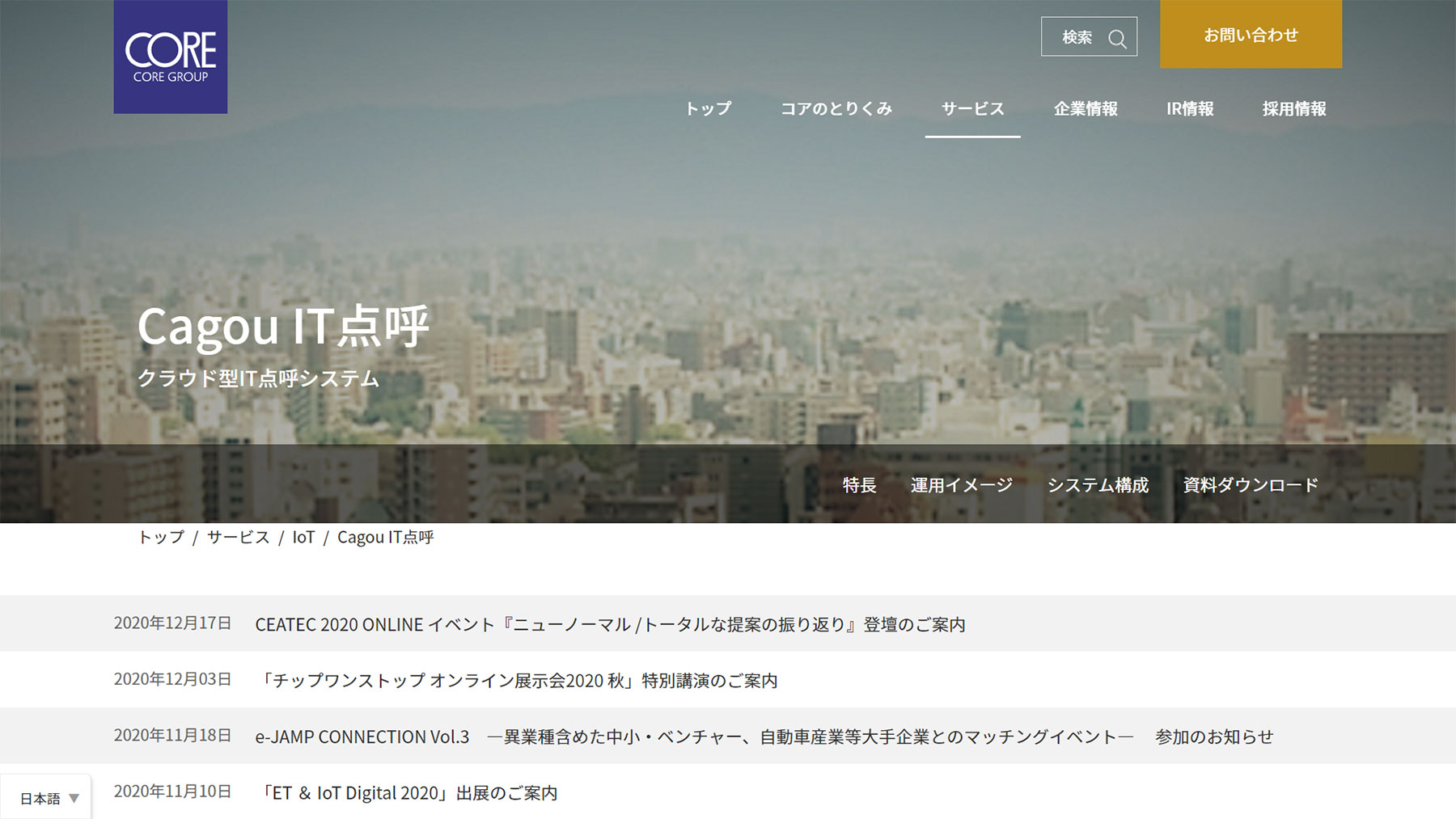
Task: Click the date 2020年12月17日
Action: tap(172, 623)
